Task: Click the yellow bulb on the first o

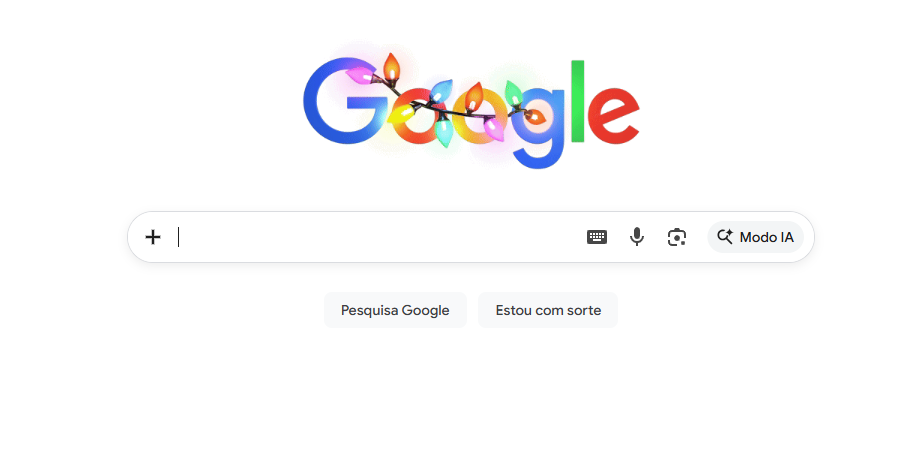Action: click(400, 114)
